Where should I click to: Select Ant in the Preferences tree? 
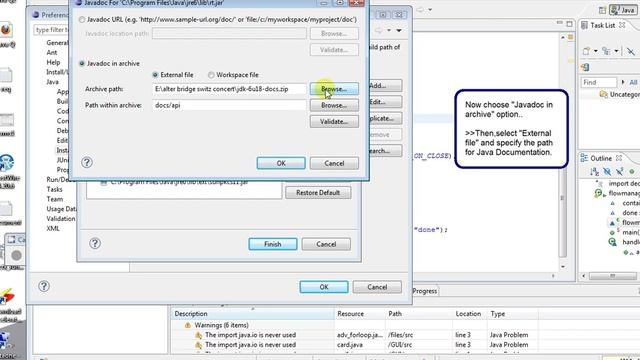52,52
